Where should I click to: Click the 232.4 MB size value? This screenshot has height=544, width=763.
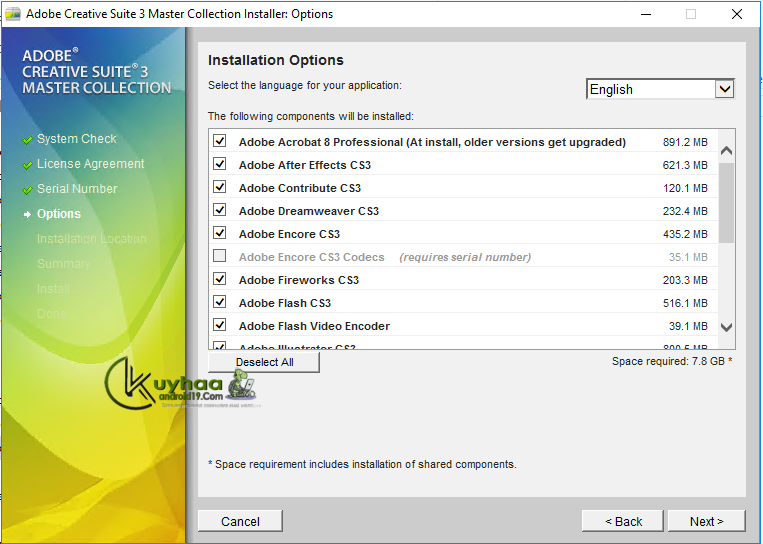tap(685, 211)
